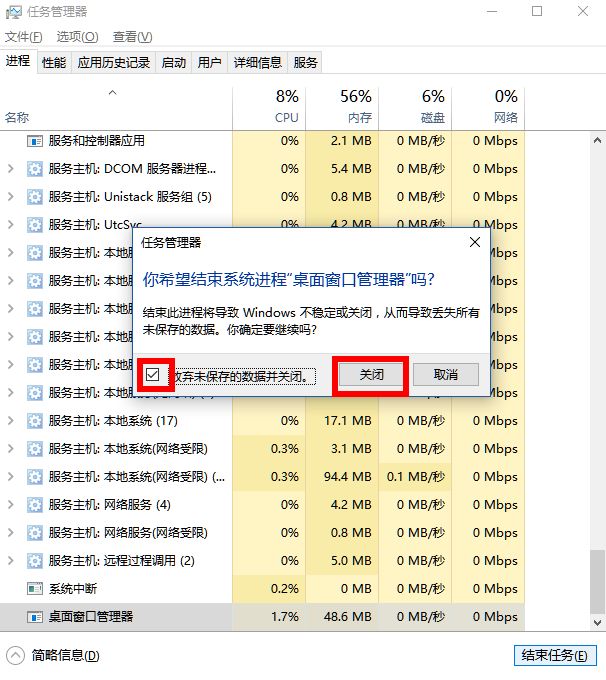Viewport: 606px width, 680px height.
Task: Click gear icon of UtcSvc service host
Action: [x=35, y=225]
